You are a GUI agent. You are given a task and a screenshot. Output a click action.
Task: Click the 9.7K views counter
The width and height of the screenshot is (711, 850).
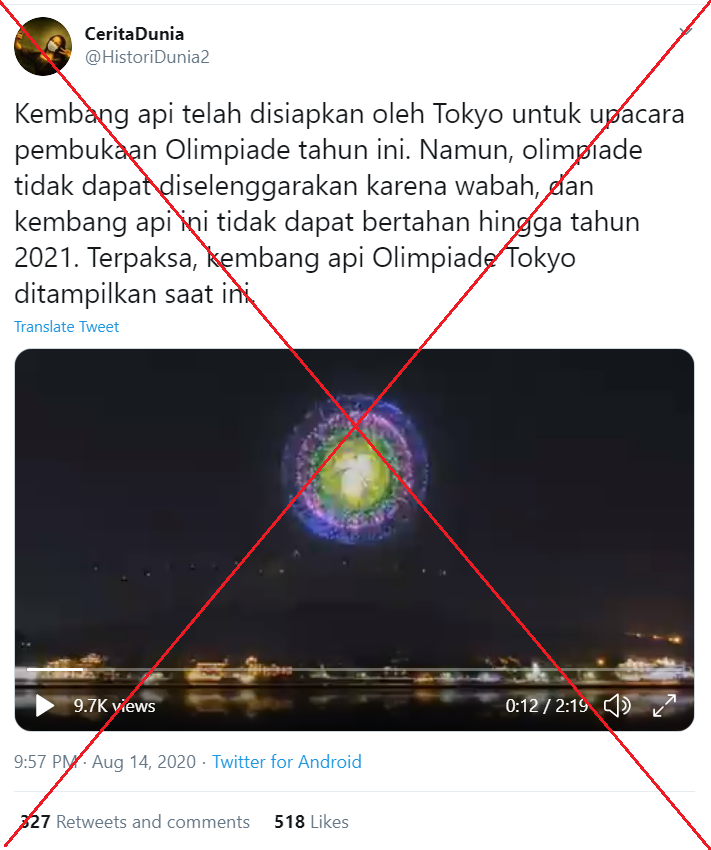(114, 706)
